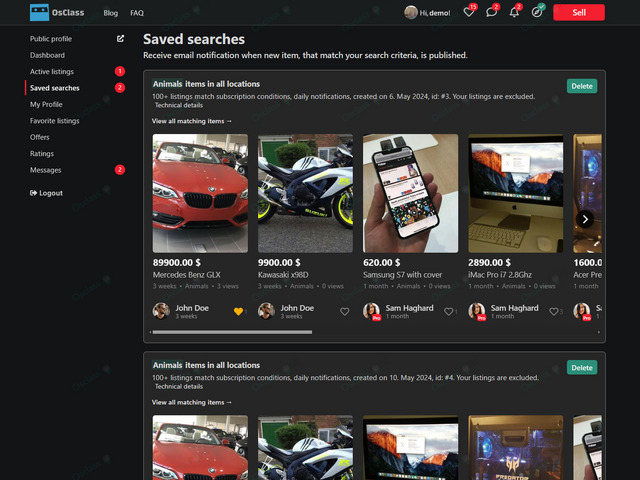View all matching items for first search
Image resolution: width=640 pixels, height=480 pixels.
(x=191, y=121)
